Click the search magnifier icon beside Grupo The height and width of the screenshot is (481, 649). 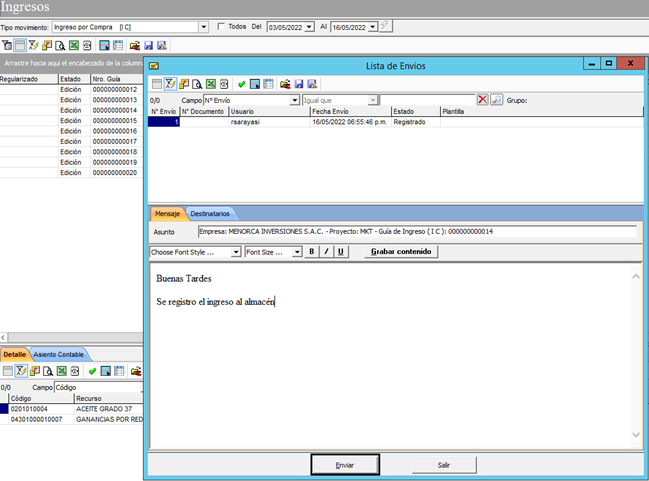(x=496, y=100)
